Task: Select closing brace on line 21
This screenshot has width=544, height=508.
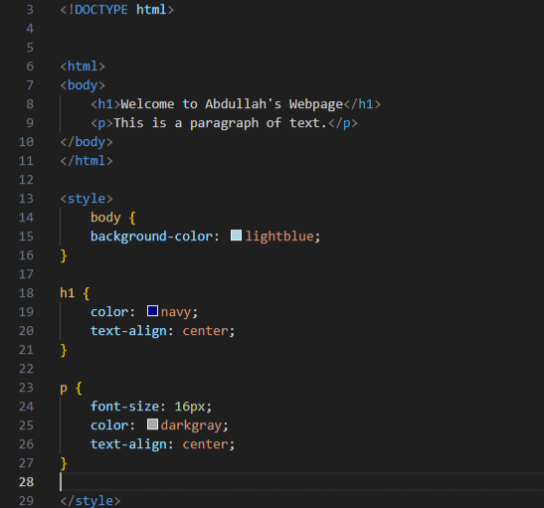Action: tap(63, 350)
